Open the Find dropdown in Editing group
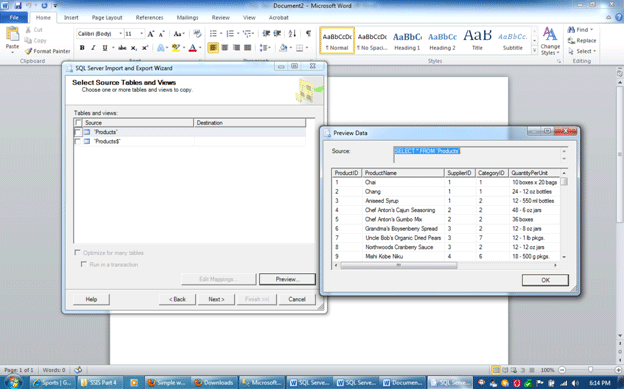 point(581,30)
